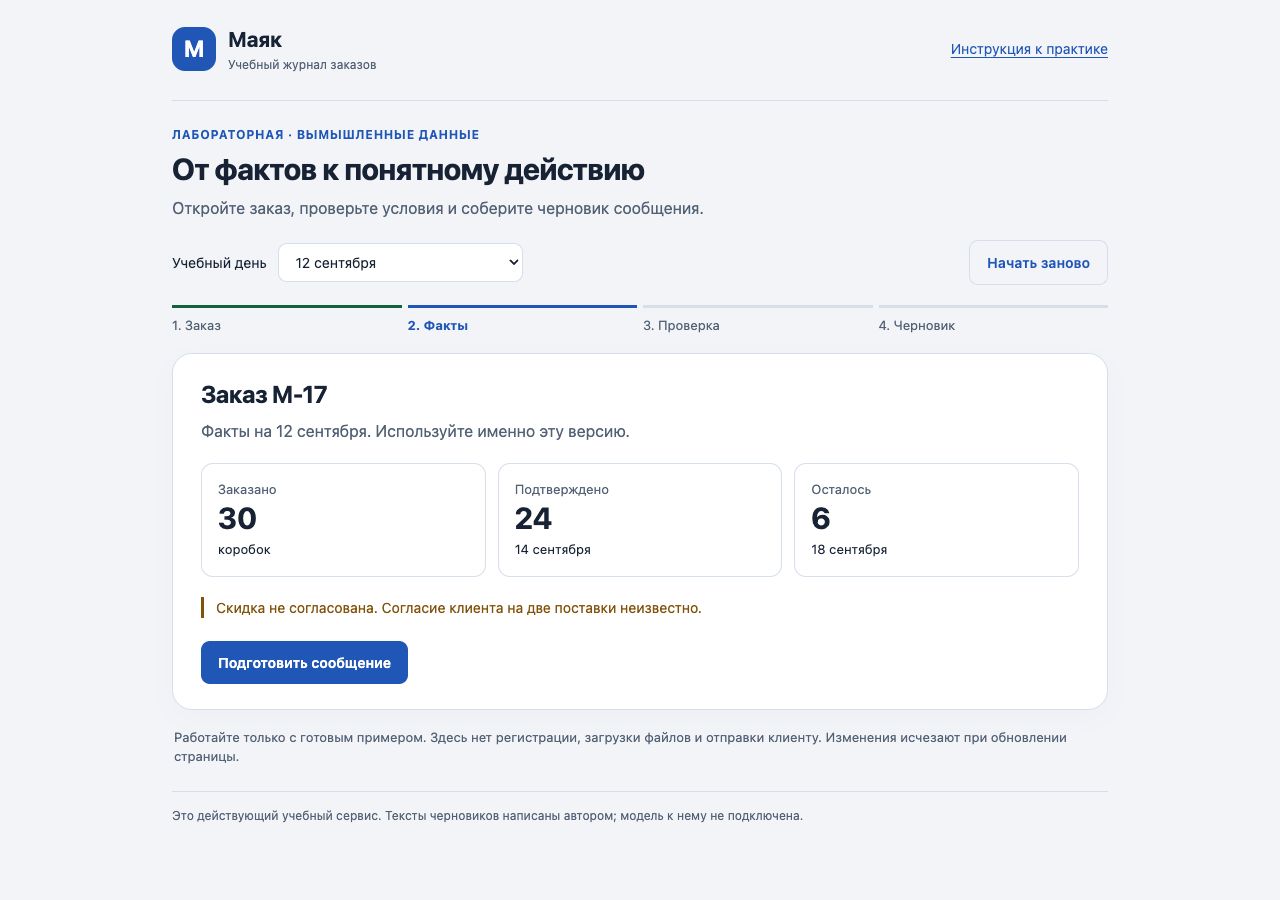The height and width of the screenshot is (900, 1280).
Task: Click the Лабораторная · вымышленные данные label
Action: tap(326, 135)
